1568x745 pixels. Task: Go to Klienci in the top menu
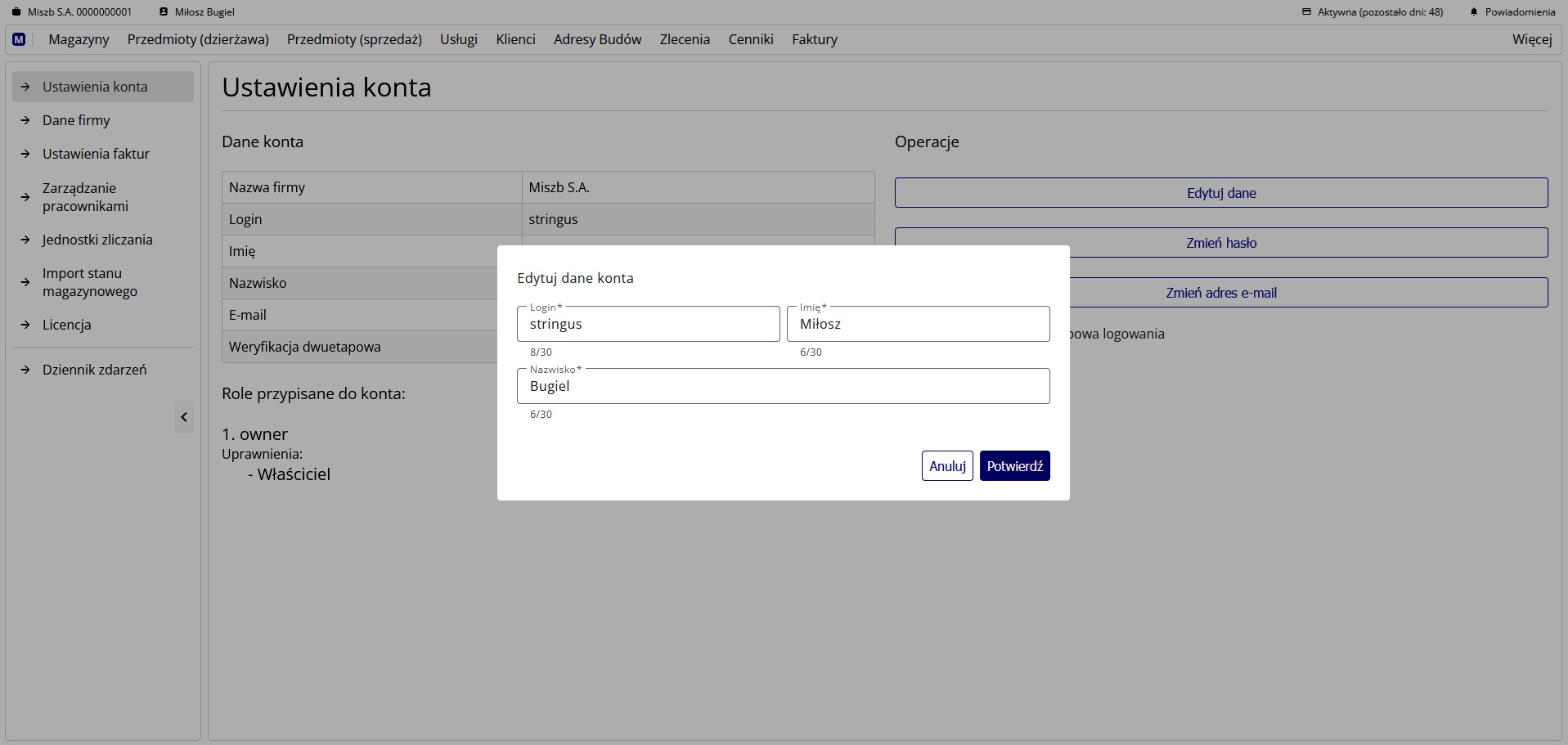click(x=515, y=39)
